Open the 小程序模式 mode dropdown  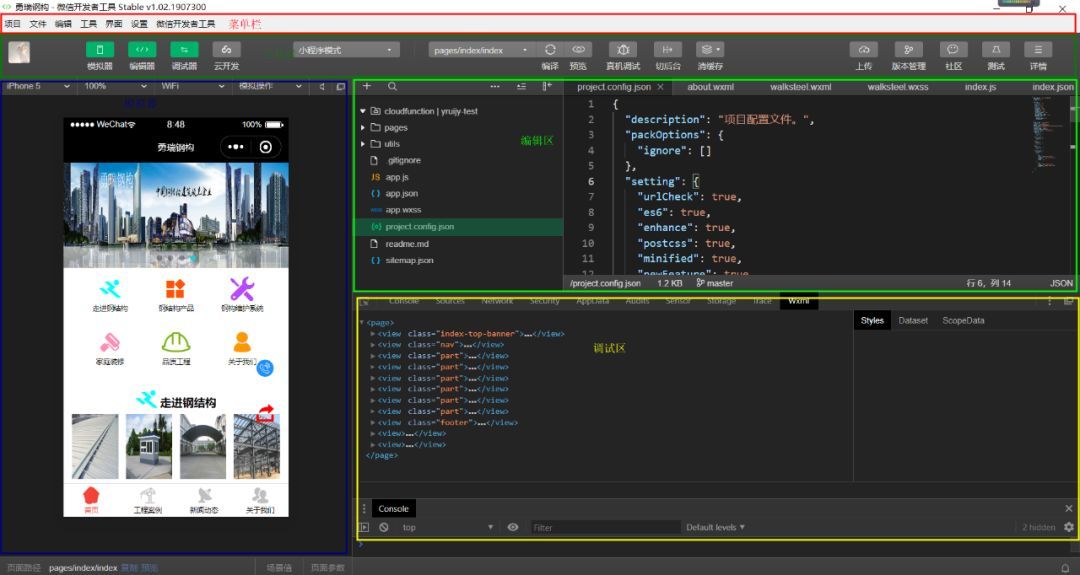click(346, 50)
